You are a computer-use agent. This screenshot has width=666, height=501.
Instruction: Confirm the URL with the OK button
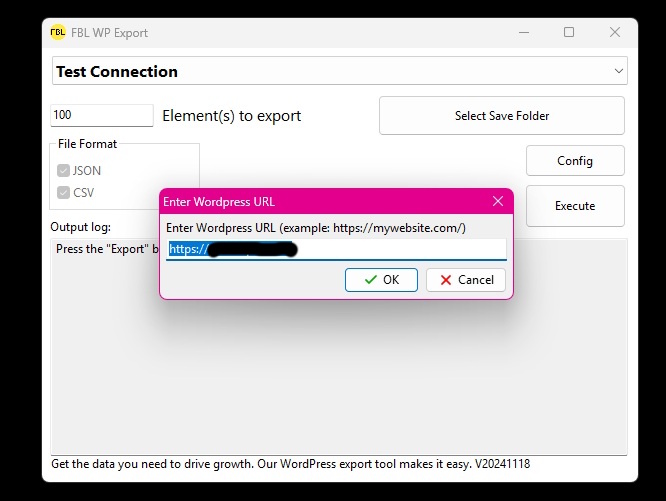point(381,280)
